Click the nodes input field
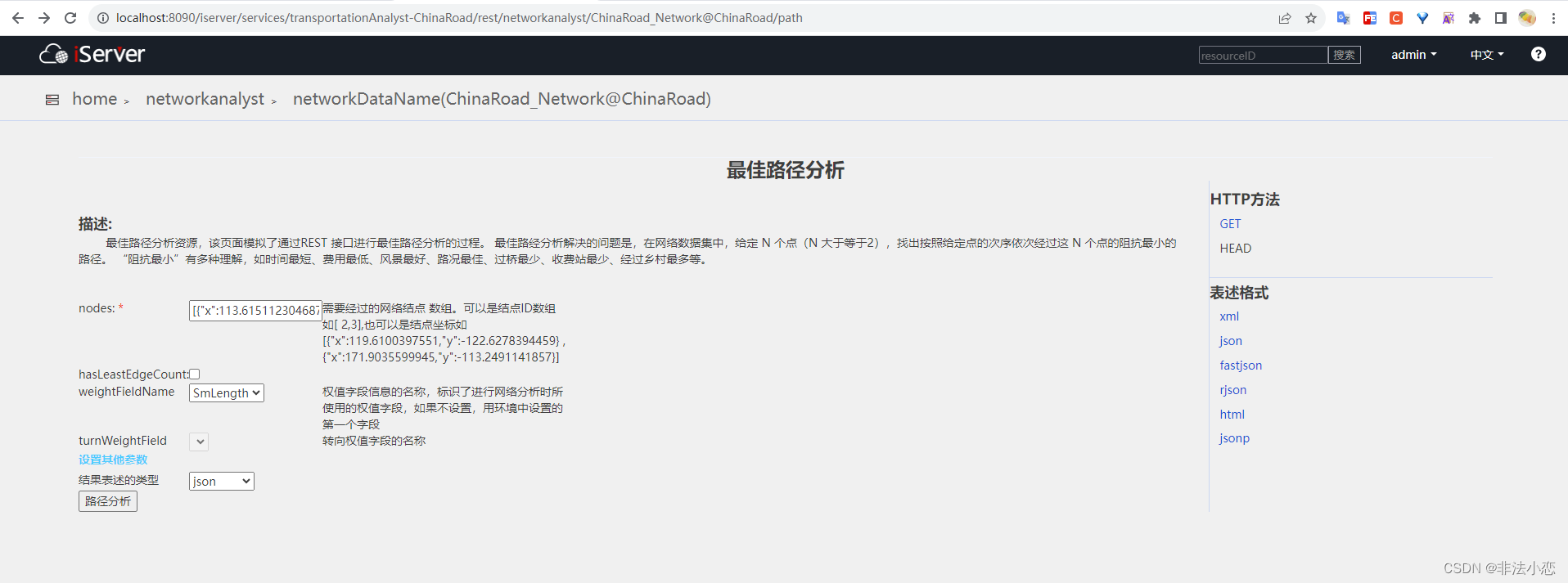This screenshot has height=583, width=1568. click(x=255, y=310)
